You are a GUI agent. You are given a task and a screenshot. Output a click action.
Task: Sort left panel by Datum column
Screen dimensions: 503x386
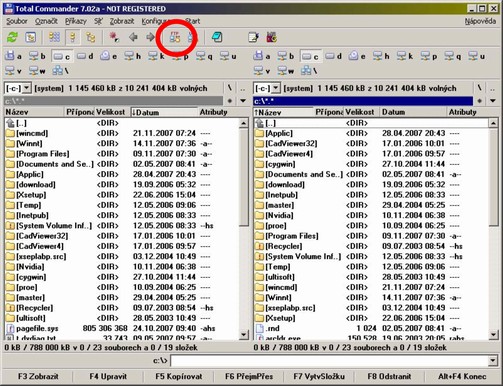coord(164,112)
